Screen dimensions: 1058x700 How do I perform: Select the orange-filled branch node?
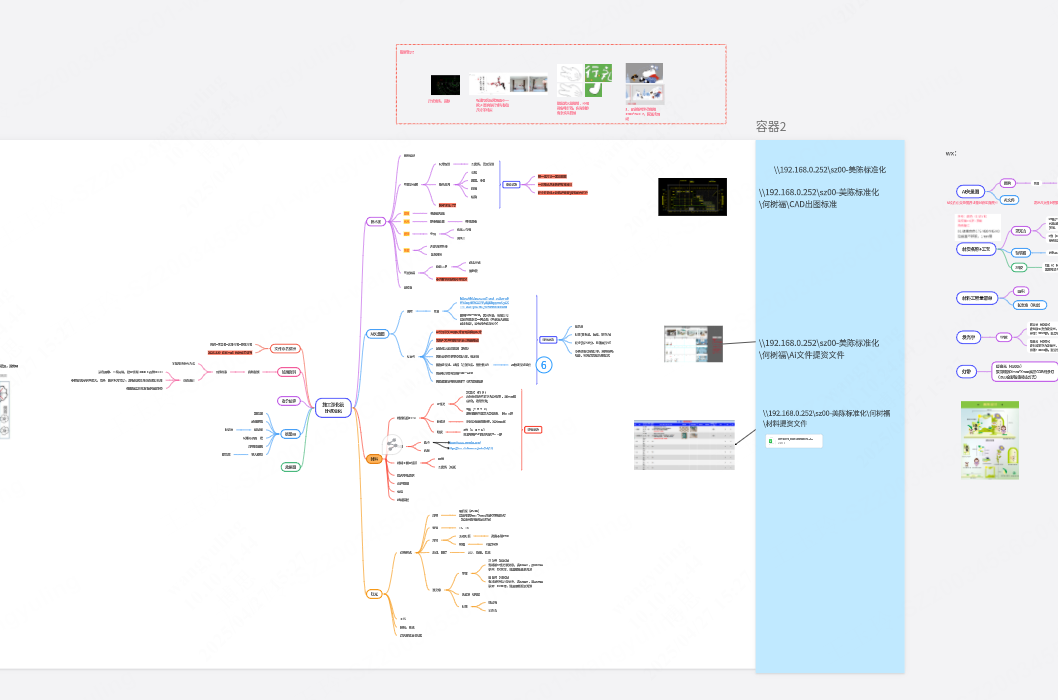coord(374,459)
